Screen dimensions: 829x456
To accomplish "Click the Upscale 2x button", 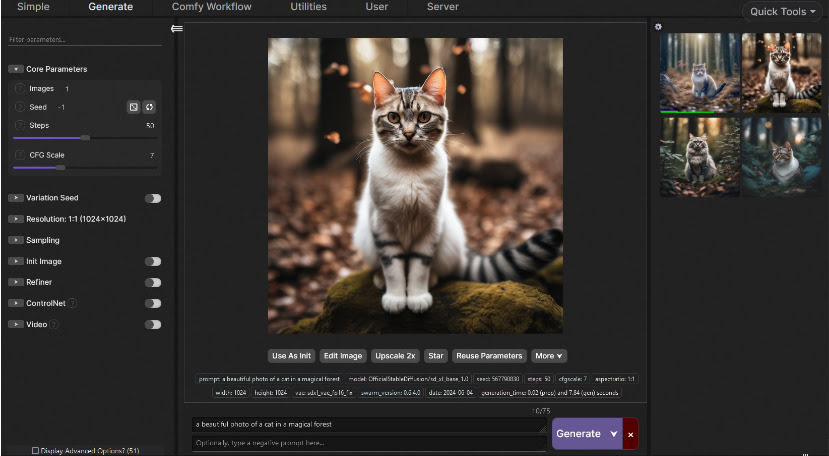I will 394,355.
